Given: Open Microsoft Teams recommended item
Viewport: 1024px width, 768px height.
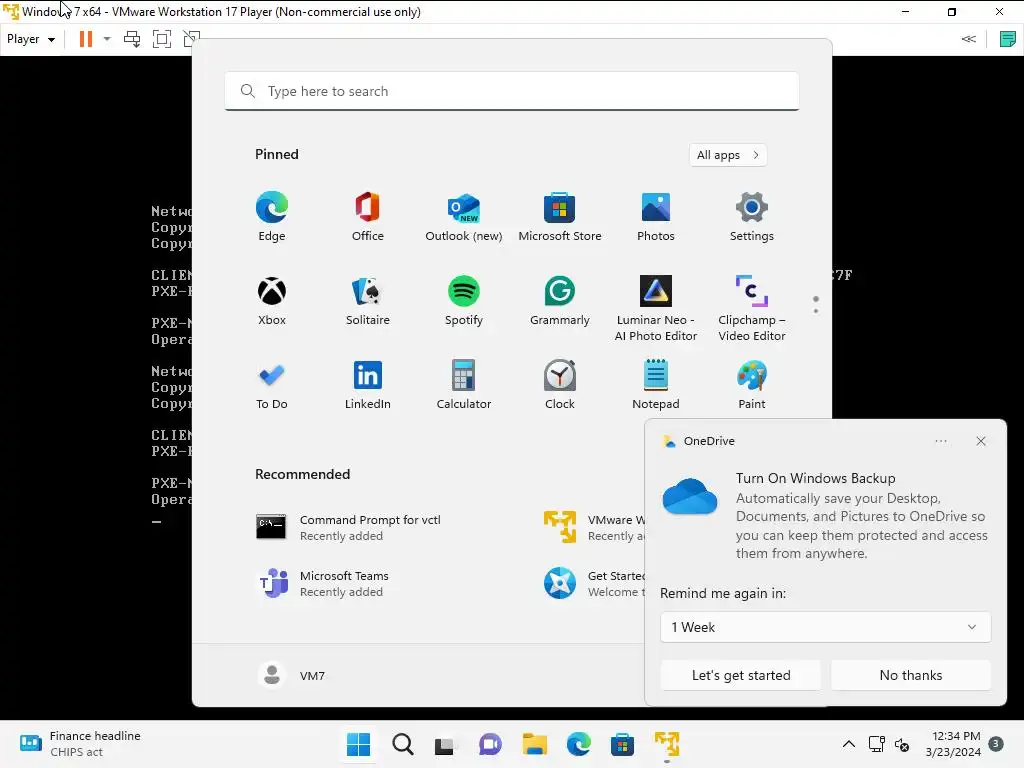Looking at the screenshot, I should [325, 583].
